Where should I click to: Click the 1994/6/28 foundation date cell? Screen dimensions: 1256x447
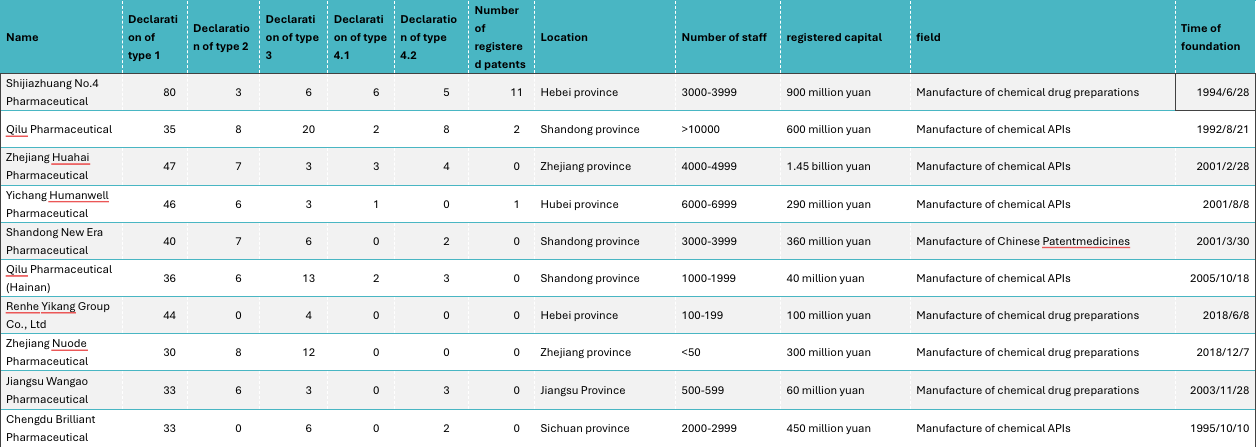point(1215,92)
